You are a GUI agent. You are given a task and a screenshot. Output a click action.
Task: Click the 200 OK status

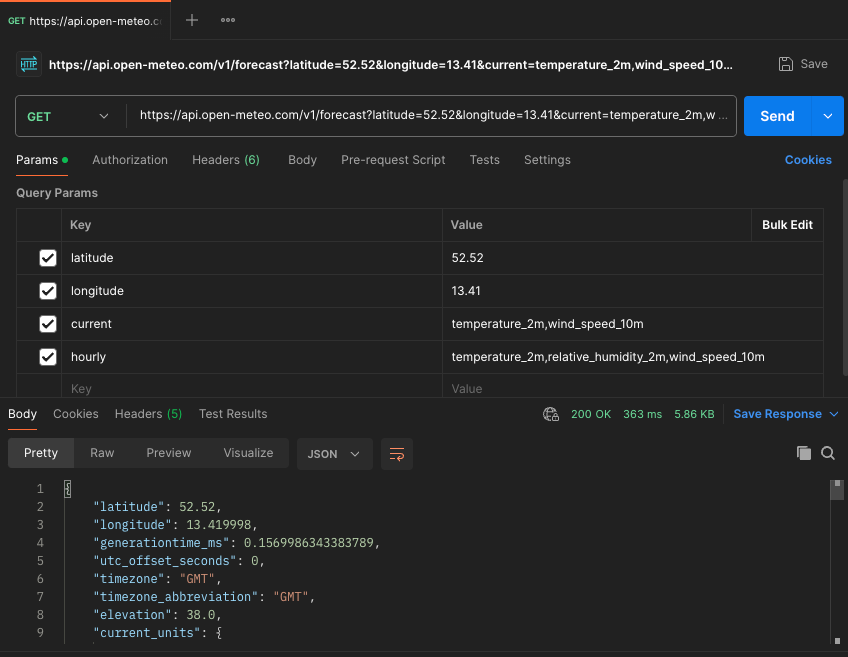point(591,414)
